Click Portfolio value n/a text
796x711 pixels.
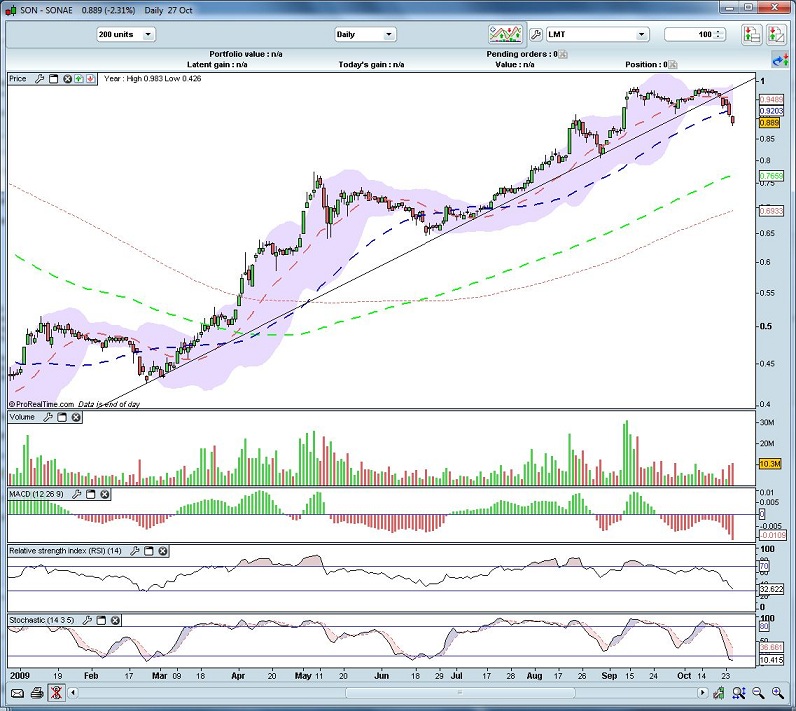(246, 54)
